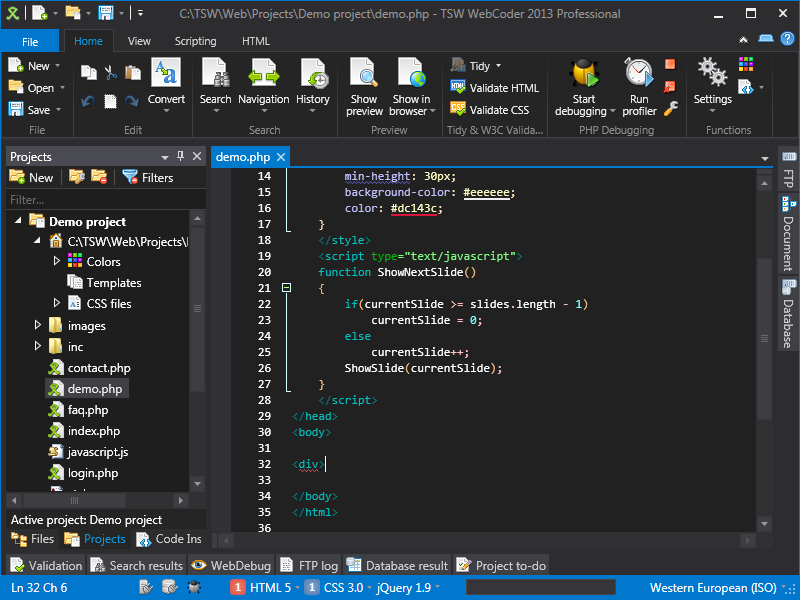Open the color palette grid icon
The image size is (800, 600).
click(746, 65)
